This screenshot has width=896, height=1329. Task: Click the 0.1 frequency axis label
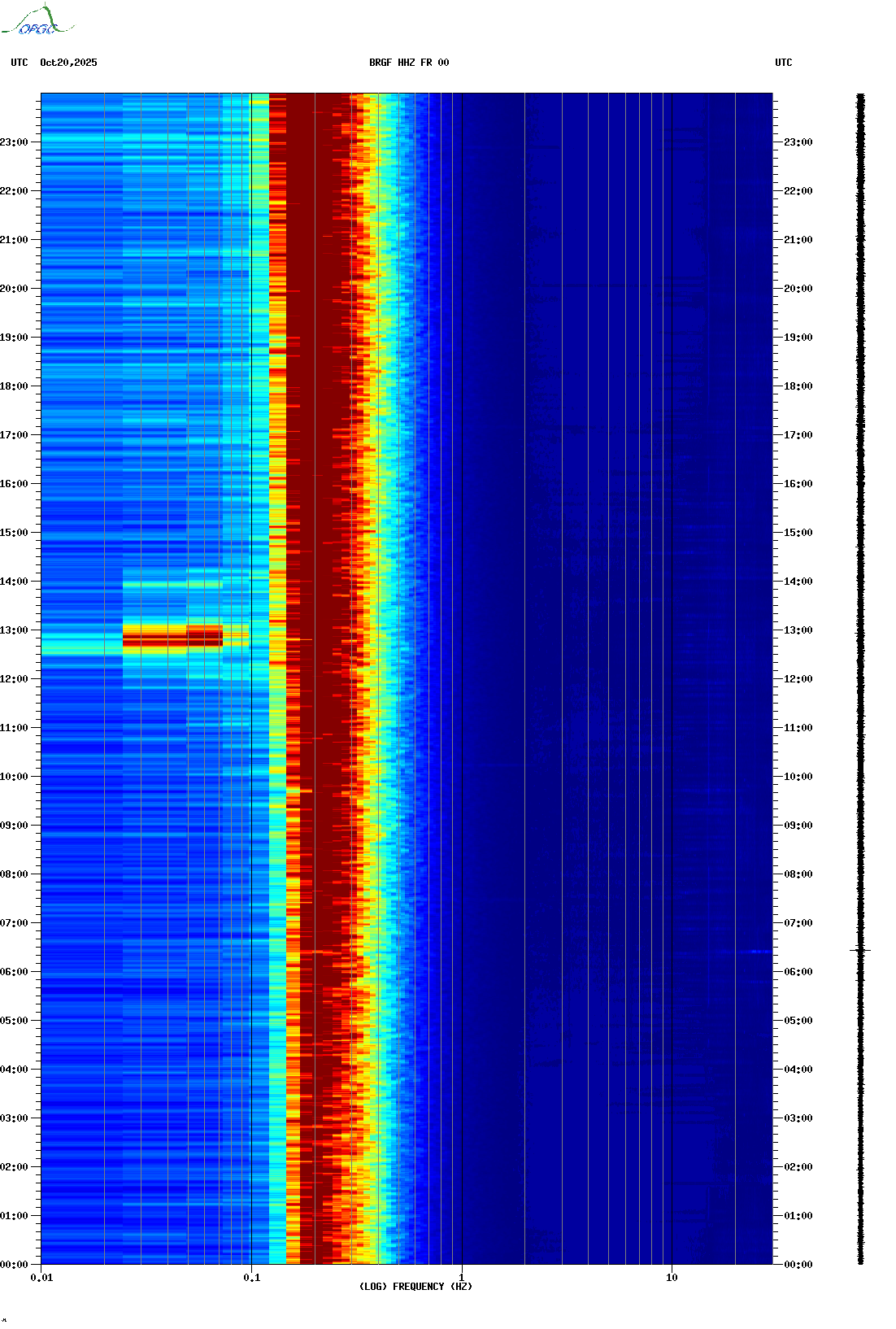tap(252, 1278)
